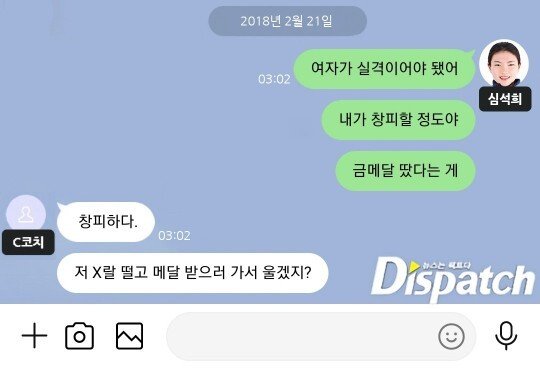The width and height of the screenshot is (540, 368).
Task: Open the C코치 default profile avatar
Action: 26,214
